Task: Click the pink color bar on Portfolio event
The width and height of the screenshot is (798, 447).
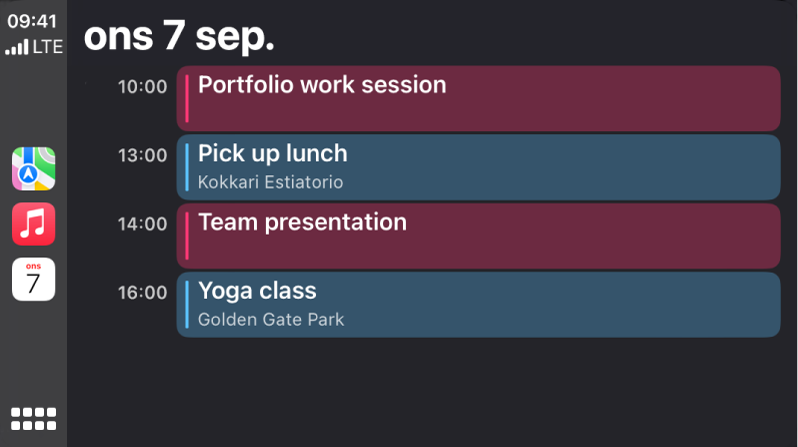Action: (187, 98)
